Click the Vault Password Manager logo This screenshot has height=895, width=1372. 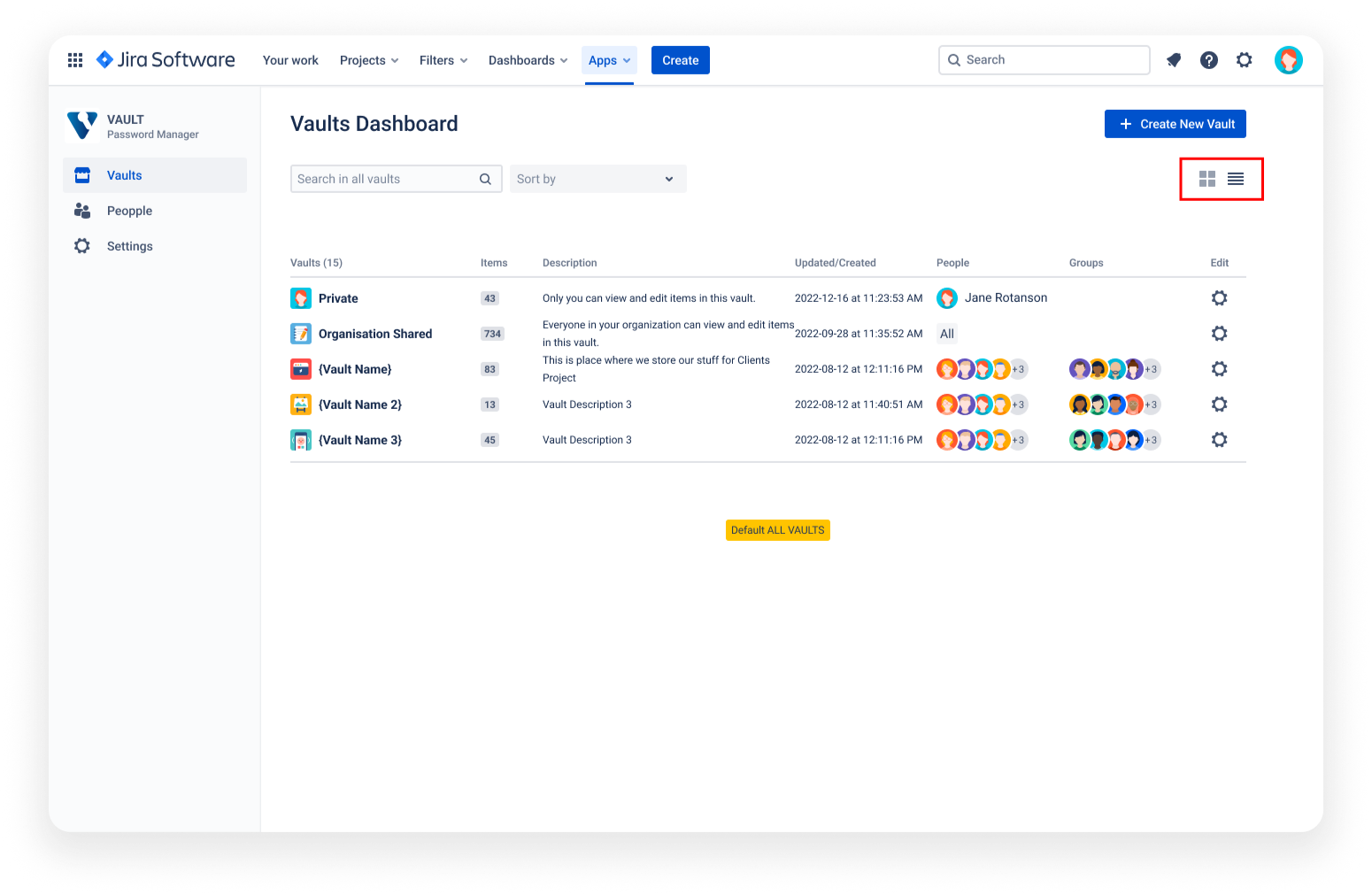pos(82,125)
